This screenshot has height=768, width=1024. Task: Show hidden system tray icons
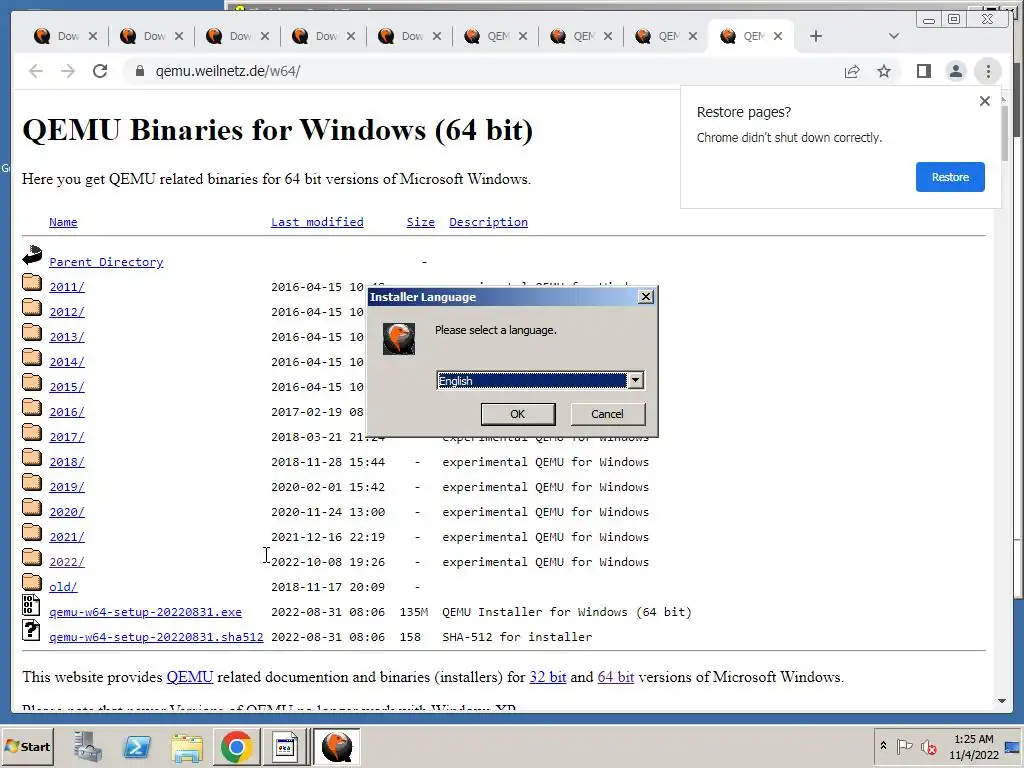coord(883,746)
